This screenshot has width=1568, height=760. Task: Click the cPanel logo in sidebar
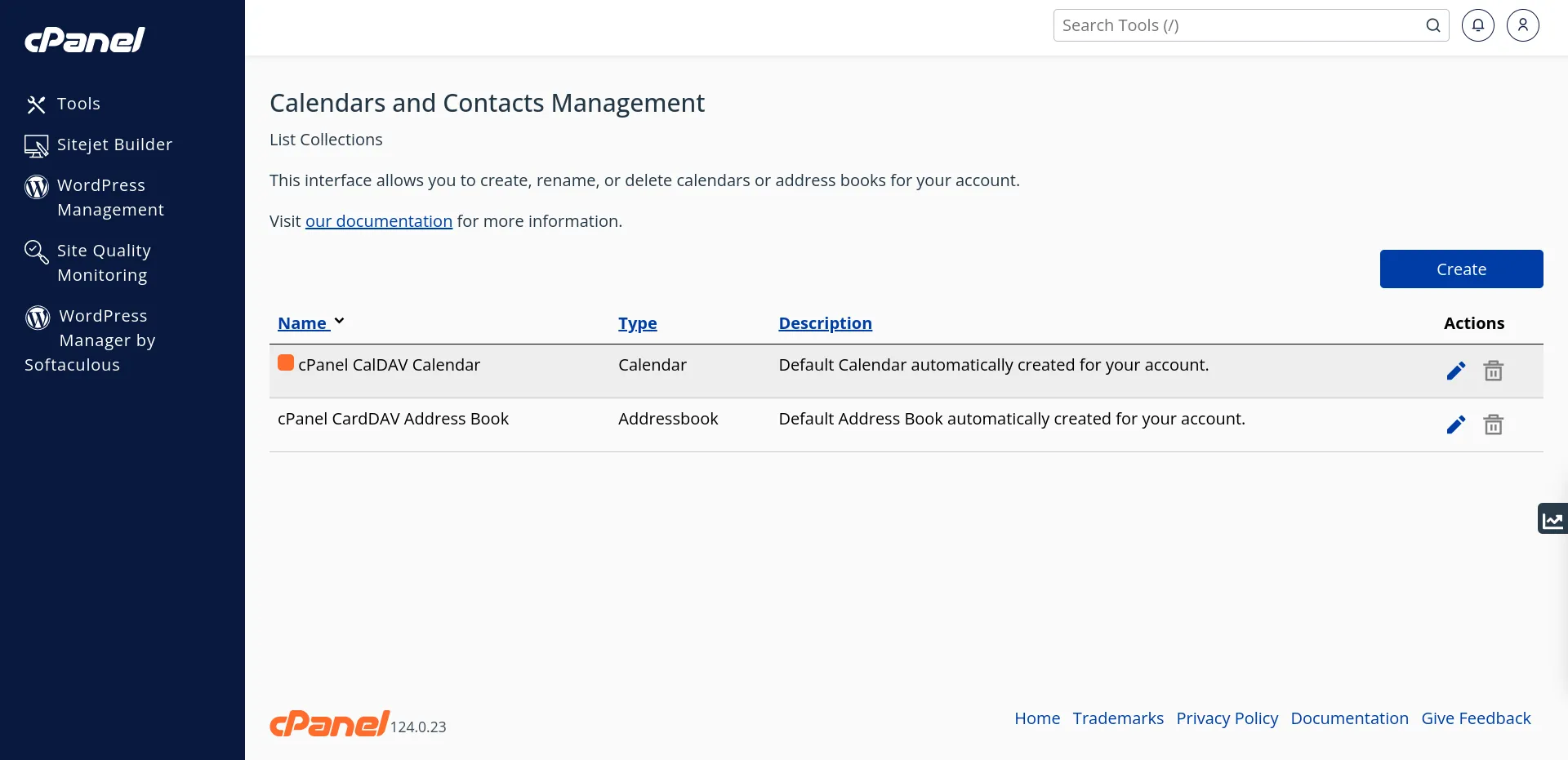pyautogui.click(x=85, y=39)
